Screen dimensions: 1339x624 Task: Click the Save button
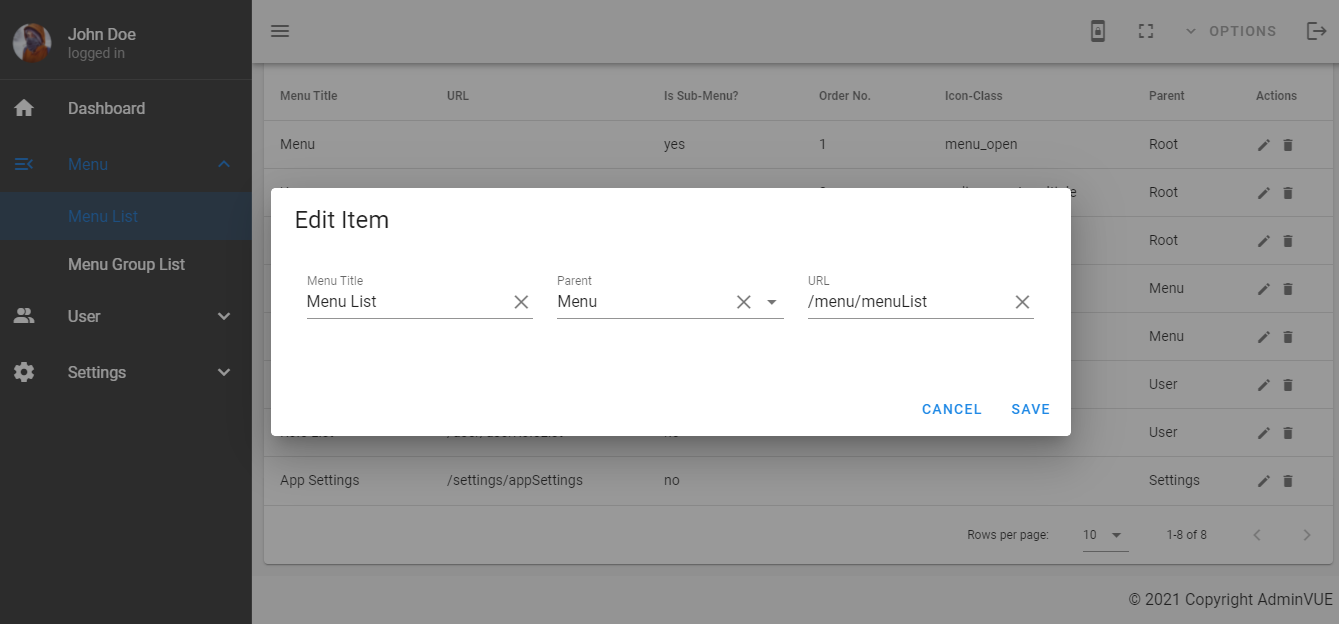pos(1030,409)
